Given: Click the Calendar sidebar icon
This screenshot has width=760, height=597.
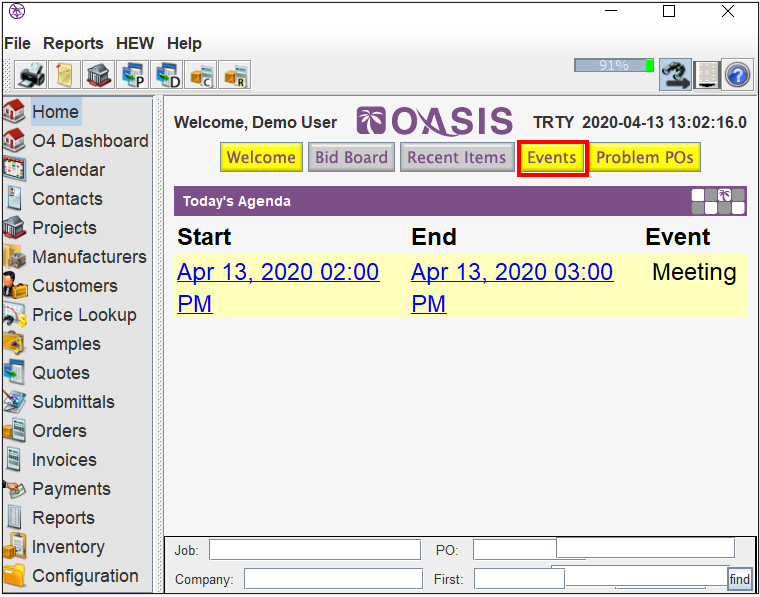Looking at the screenshot, I should click(14, 170).
